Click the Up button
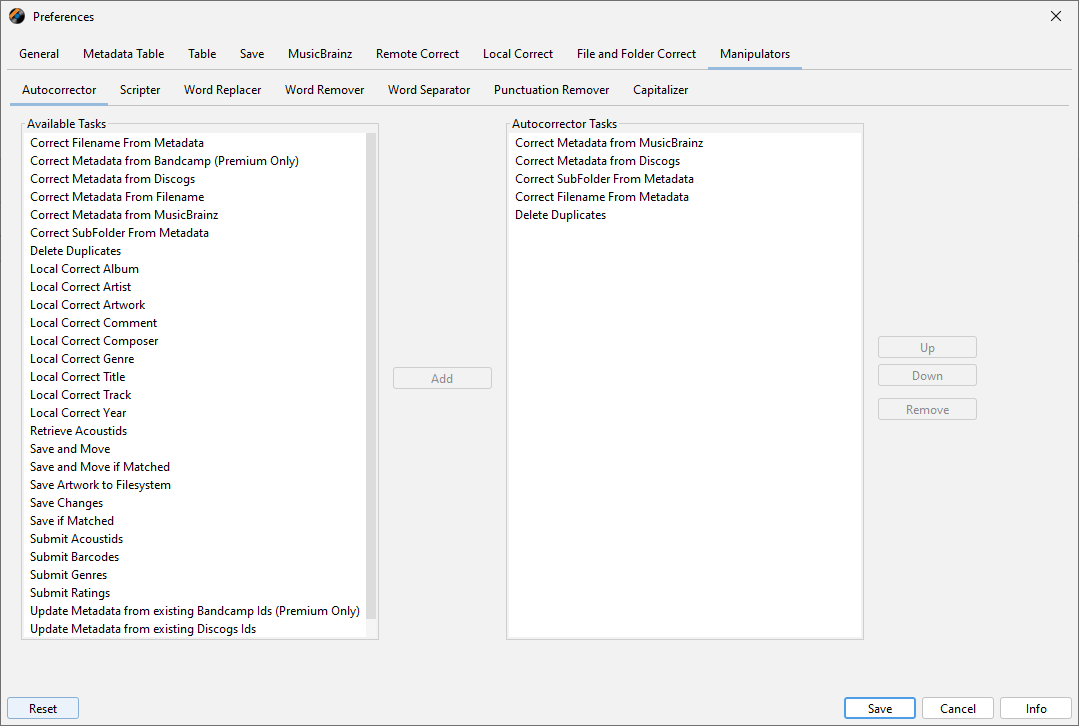Viewport: 1079px width, 726px height. (x=927, y=348)
